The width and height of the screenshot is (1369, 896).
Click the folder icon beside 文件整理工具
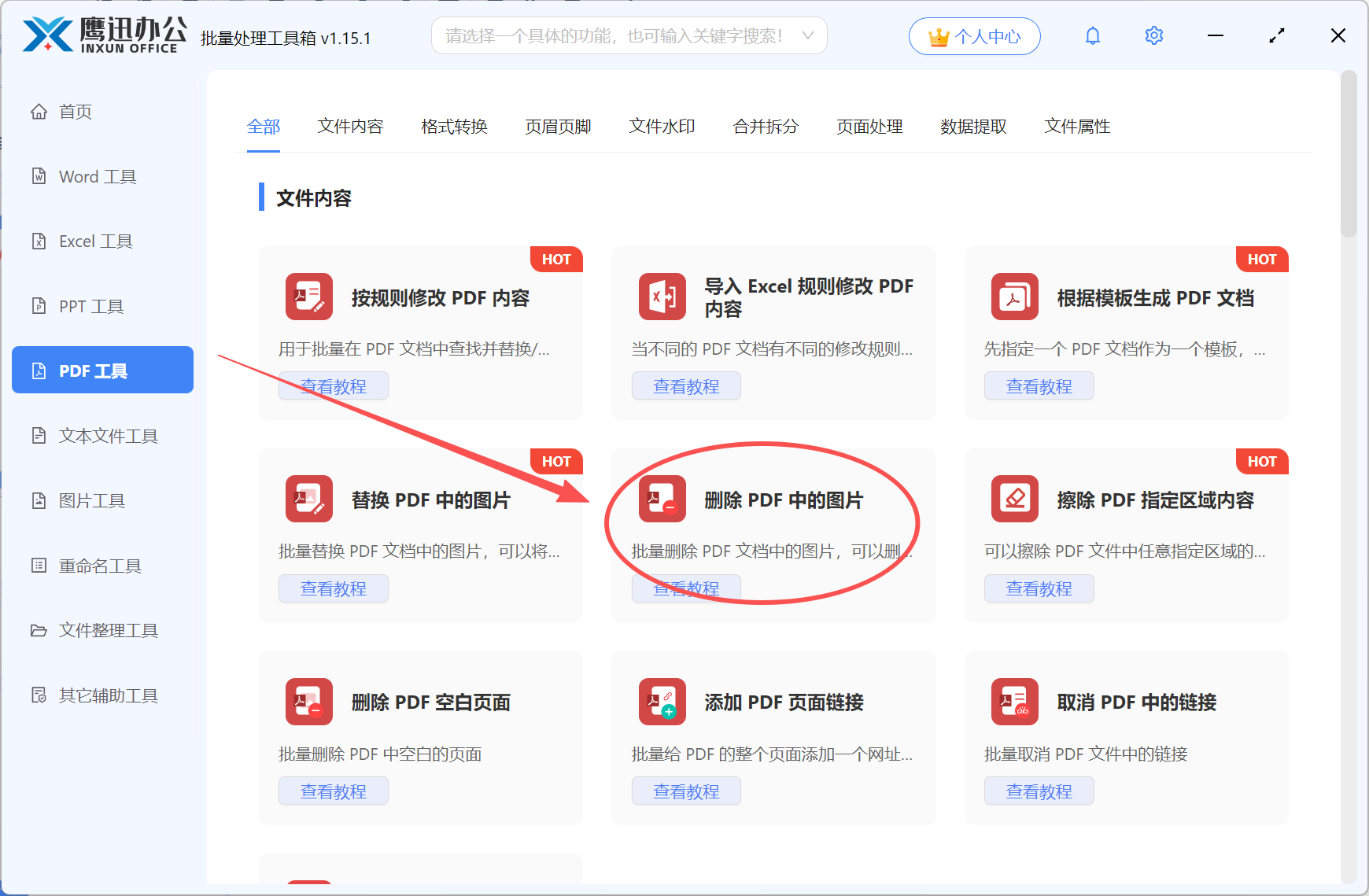[39, 630]
